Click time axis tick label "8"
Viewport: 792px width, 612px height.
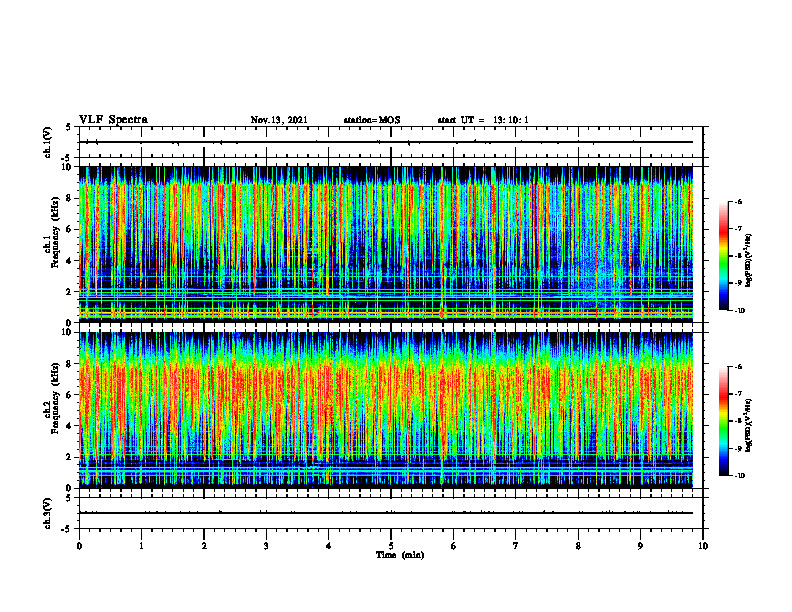point(578,546)
